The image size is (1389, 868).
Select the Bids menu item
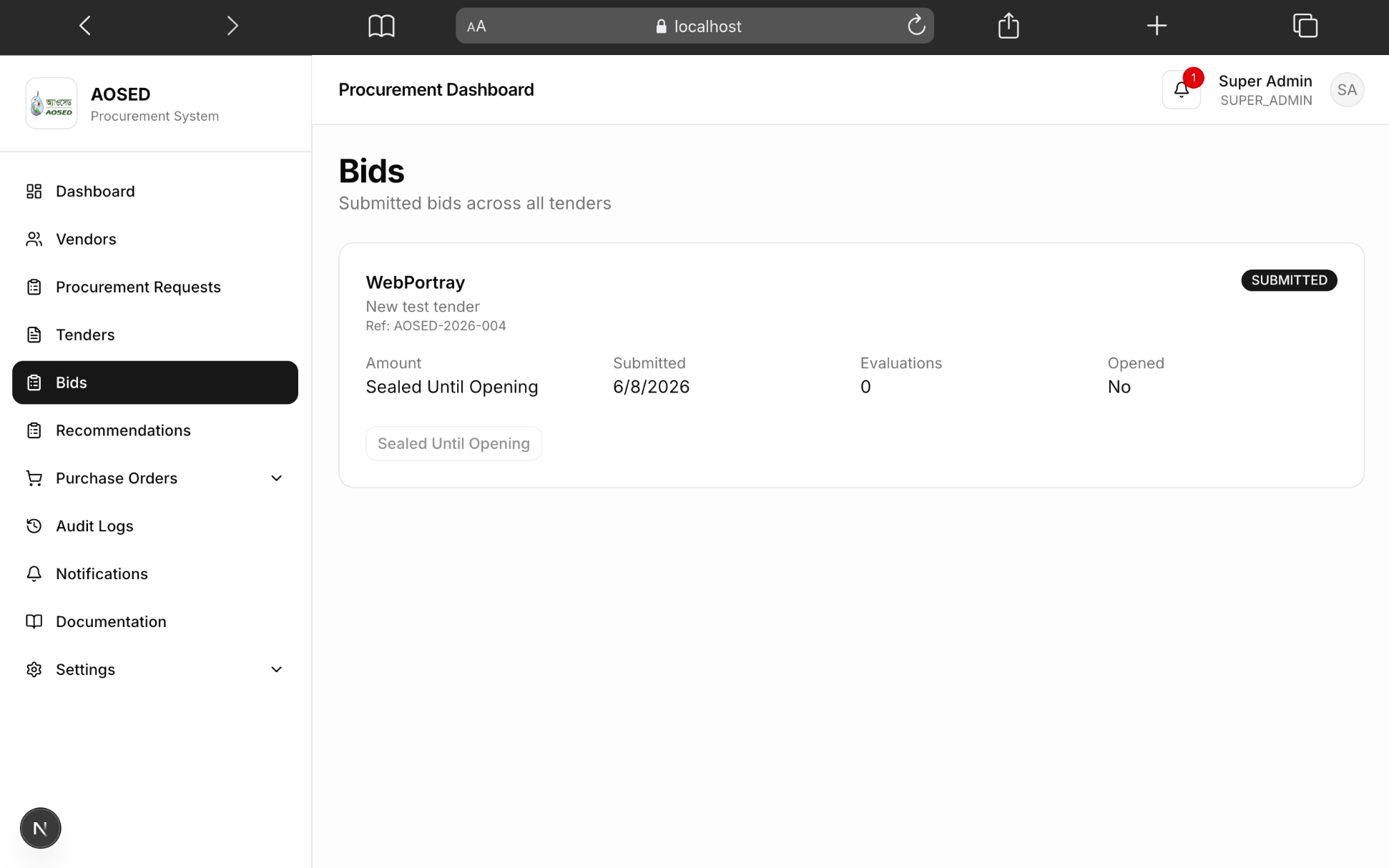155,383
